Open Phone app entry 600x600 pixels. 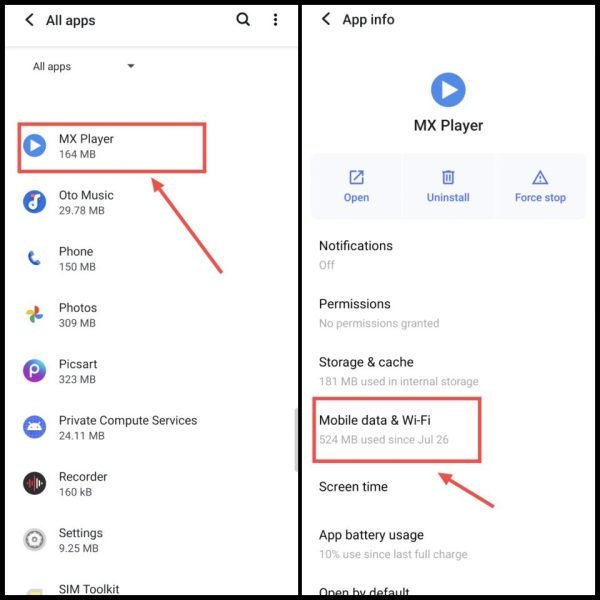[151, 258]
